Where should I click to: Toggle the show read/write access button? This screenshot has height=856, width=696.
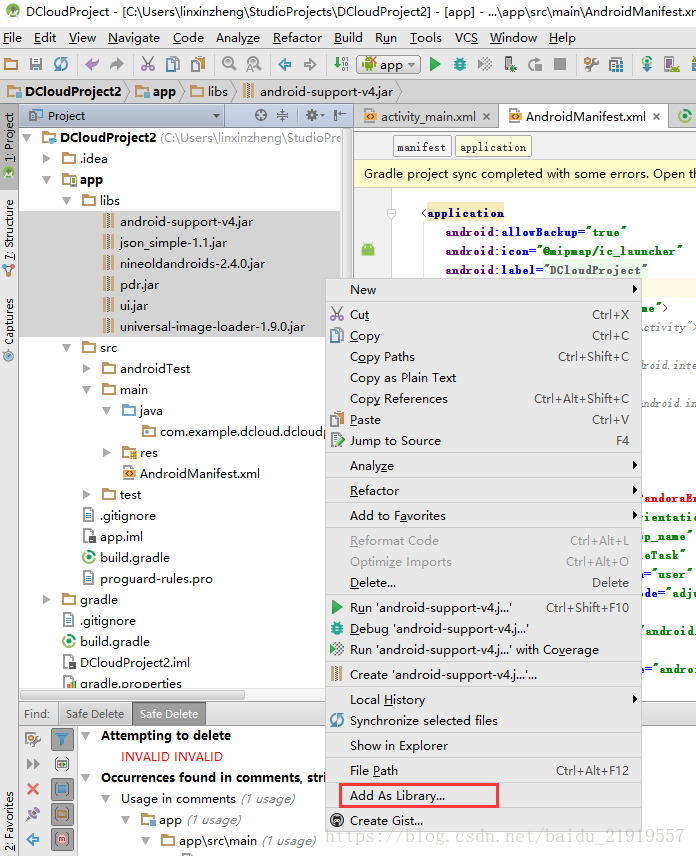62,764
